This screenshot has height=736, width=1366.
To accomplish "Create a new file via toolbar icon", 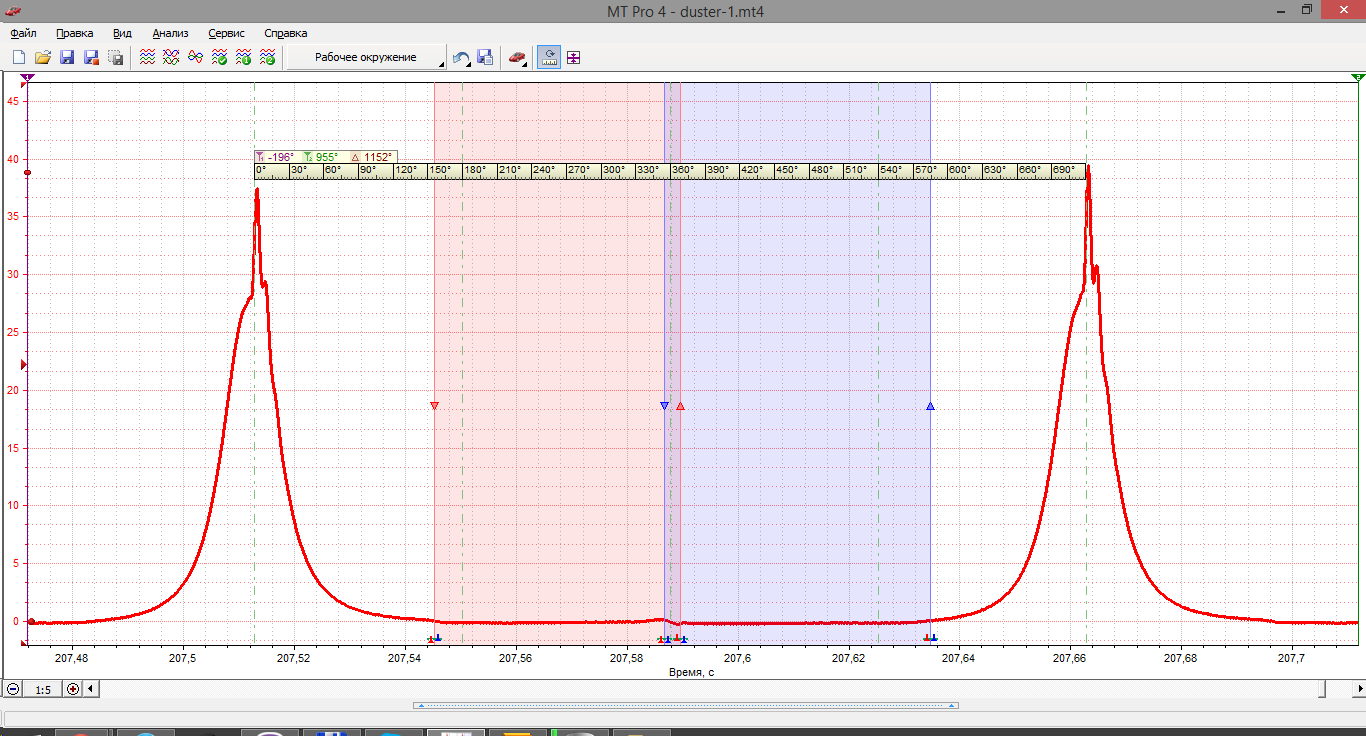I will point(18,58).
